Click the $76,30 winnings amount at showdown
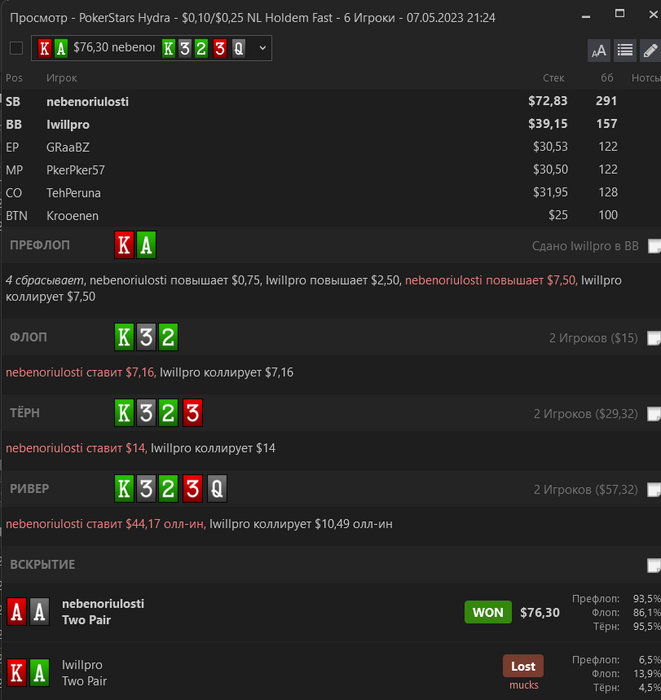Viewport: 661px width, 700px height. click(x=540, y=612)
